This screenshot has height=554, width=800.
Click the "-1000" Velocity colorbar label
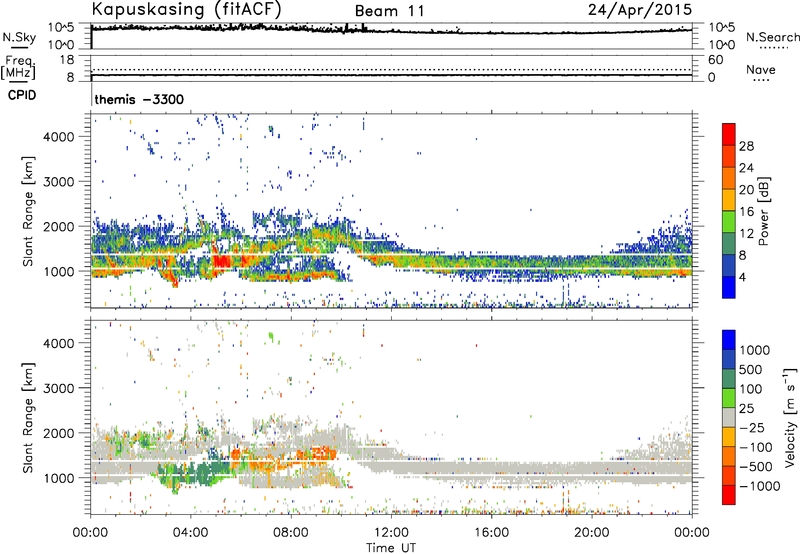[759, 486]
